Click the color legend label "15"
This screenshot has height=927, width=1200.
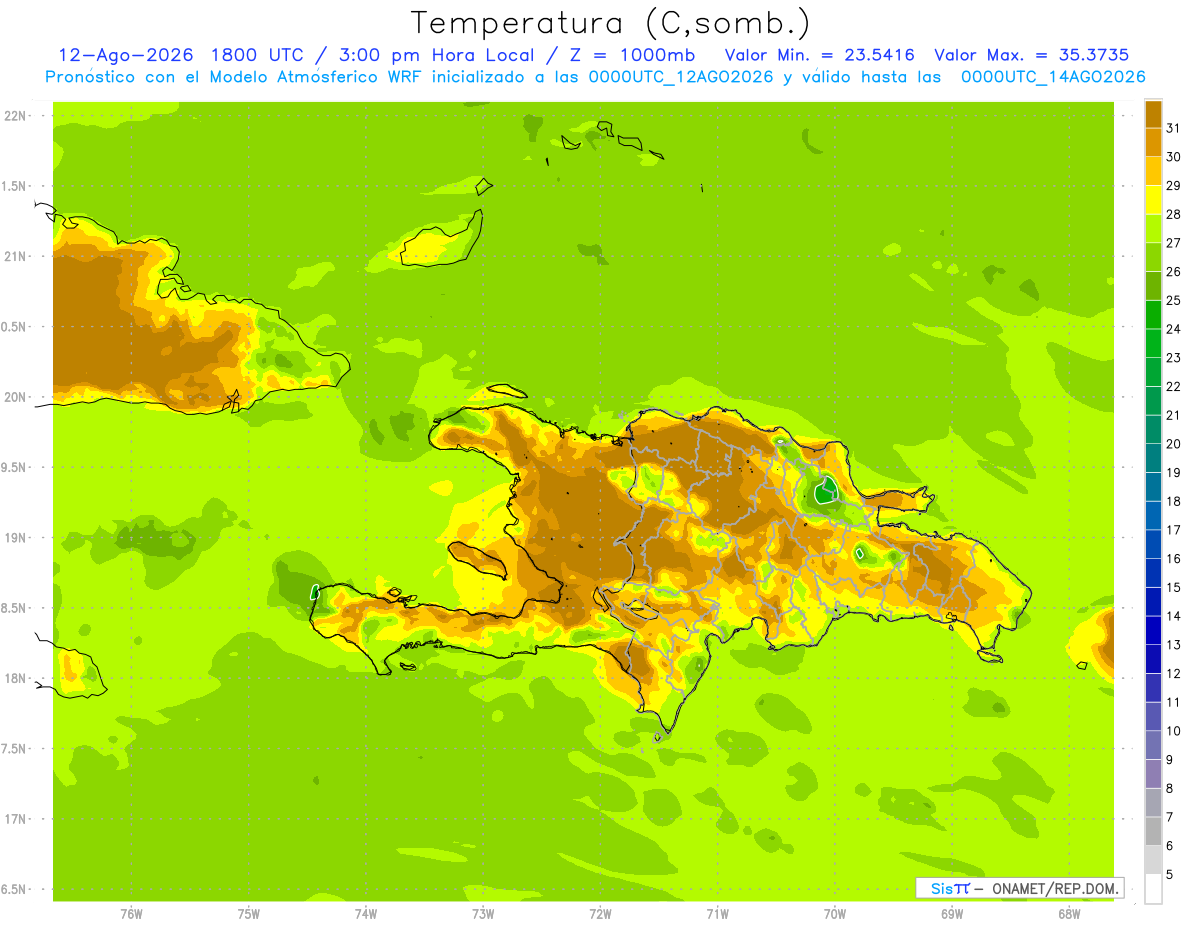coord(1173,587)
